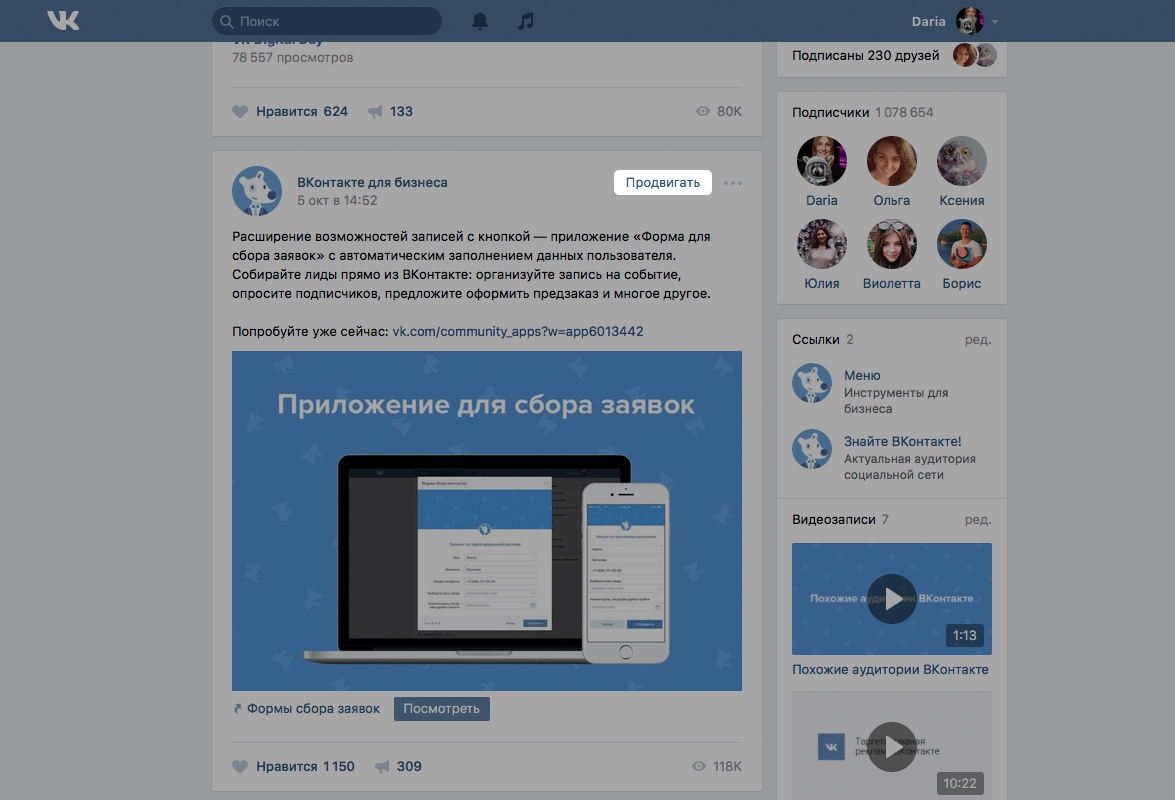
Task: Open the notifications bell
Action: pyautogui.click(x=480, y=21)
